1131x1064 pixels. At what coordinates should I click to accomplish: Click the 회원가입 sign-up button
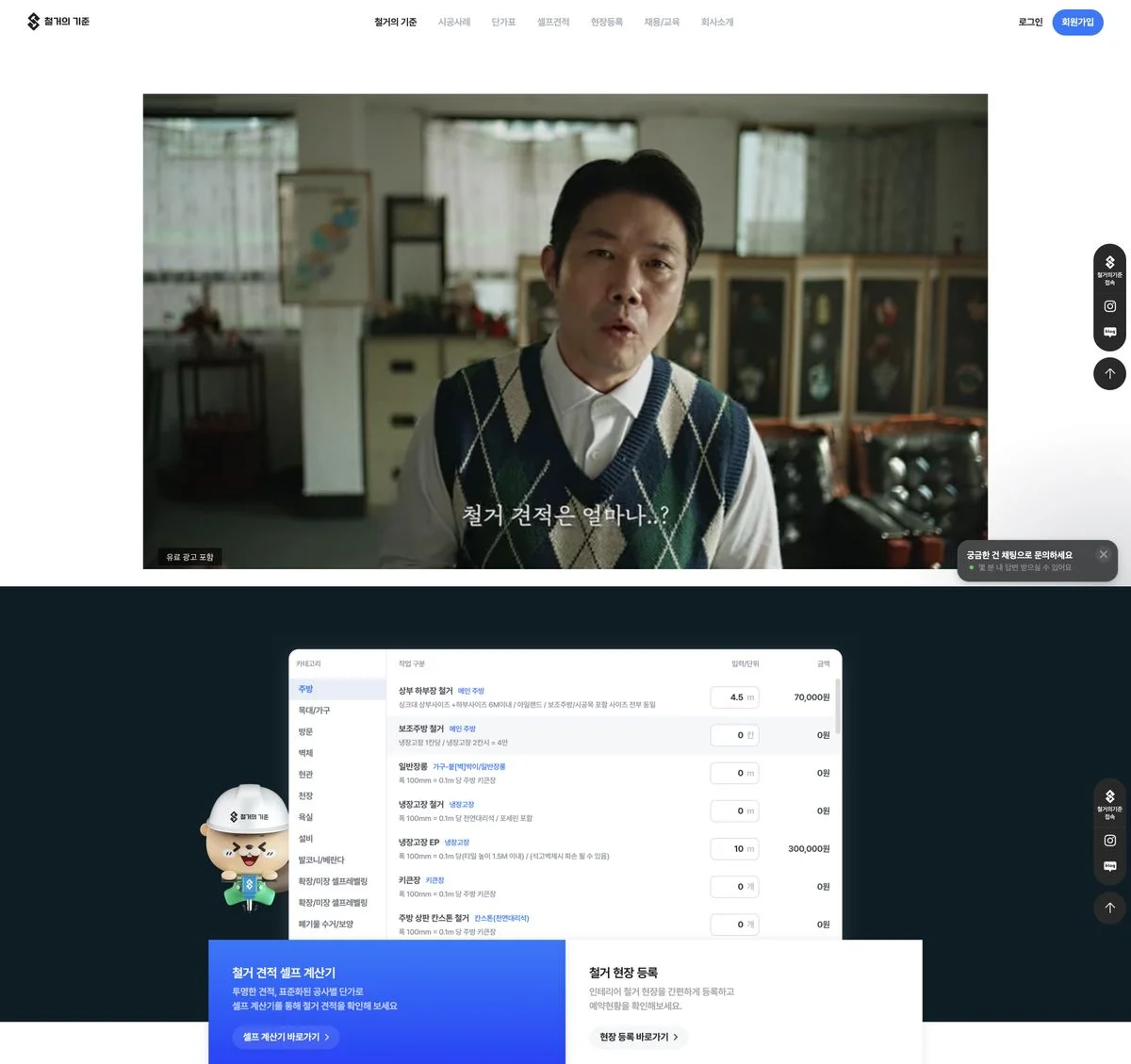(1076, 22)
